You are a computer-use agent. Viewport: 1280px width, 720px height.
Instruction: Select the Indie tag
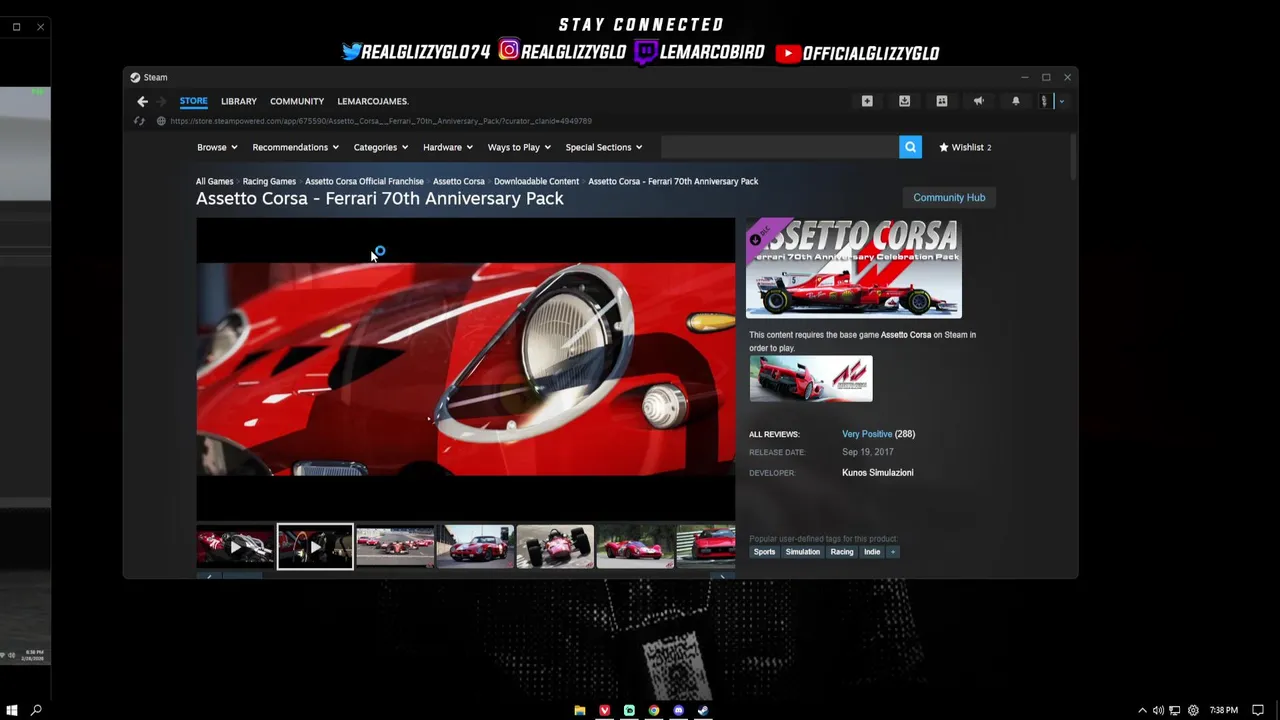[872, 552]
